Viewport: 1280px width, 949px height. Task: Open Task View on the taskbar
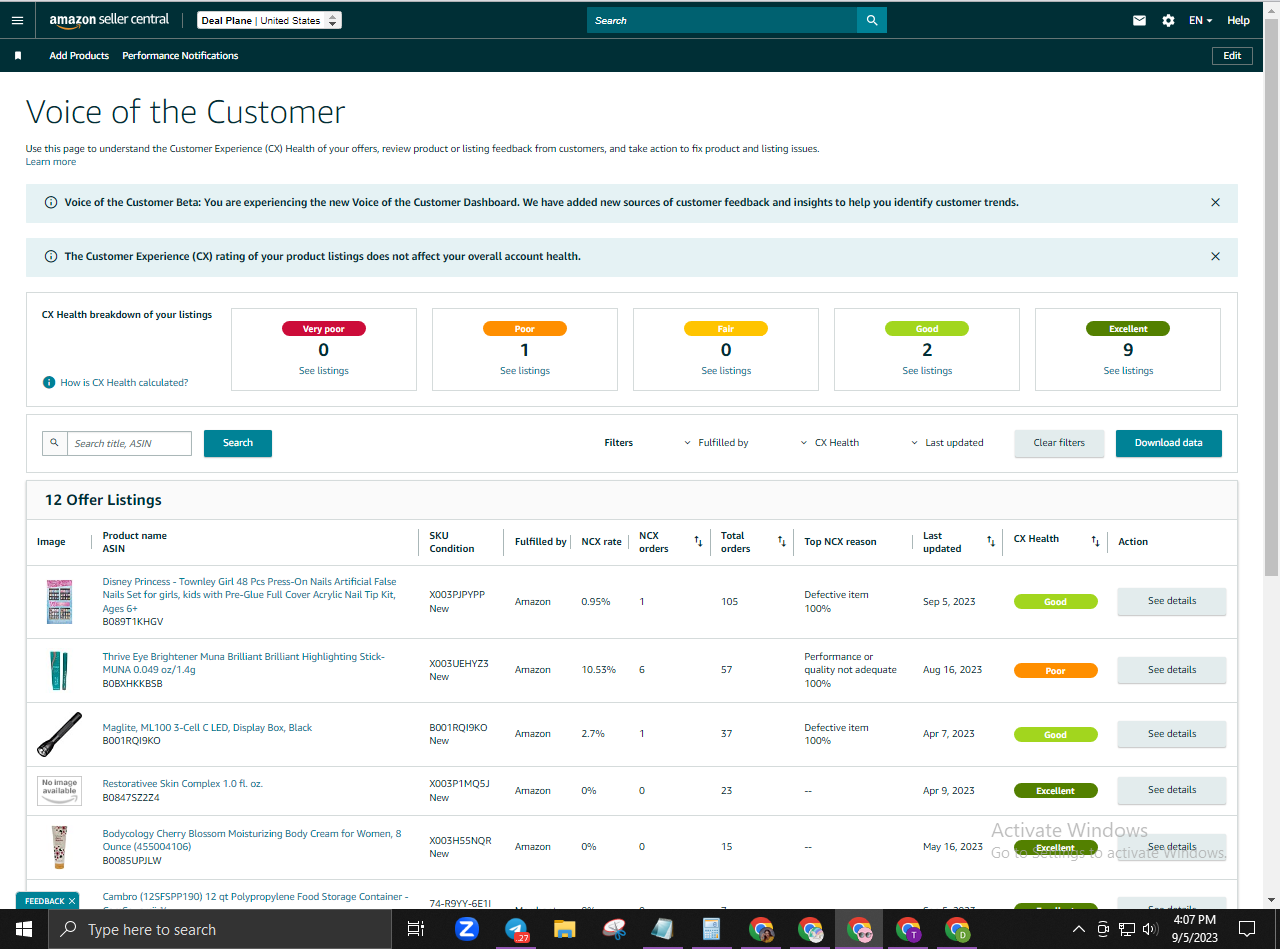[x=416, y=929]
